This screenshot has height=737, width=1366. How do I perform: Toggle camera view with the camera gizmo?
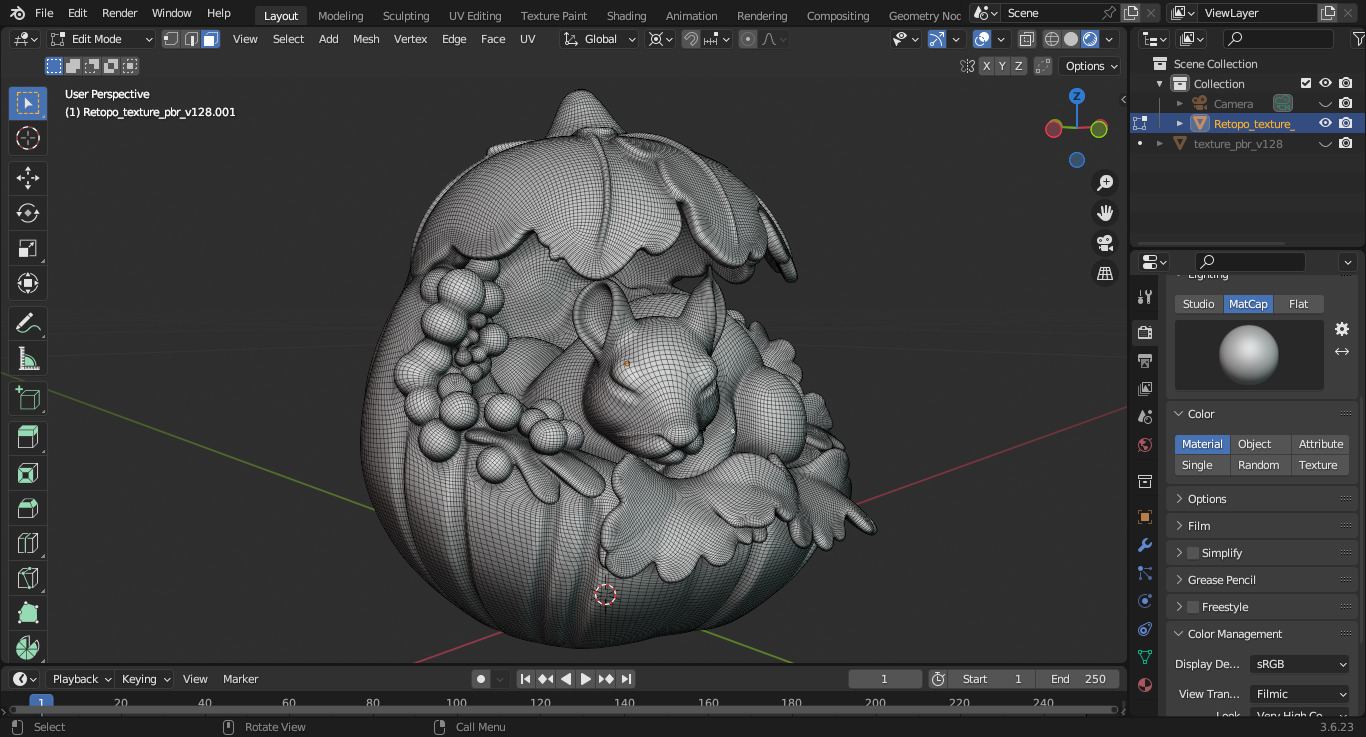click(x=1105, y=243)
